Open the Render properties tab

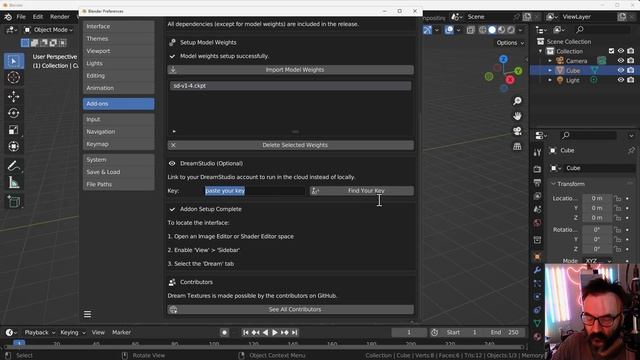[x=537, y=169]
